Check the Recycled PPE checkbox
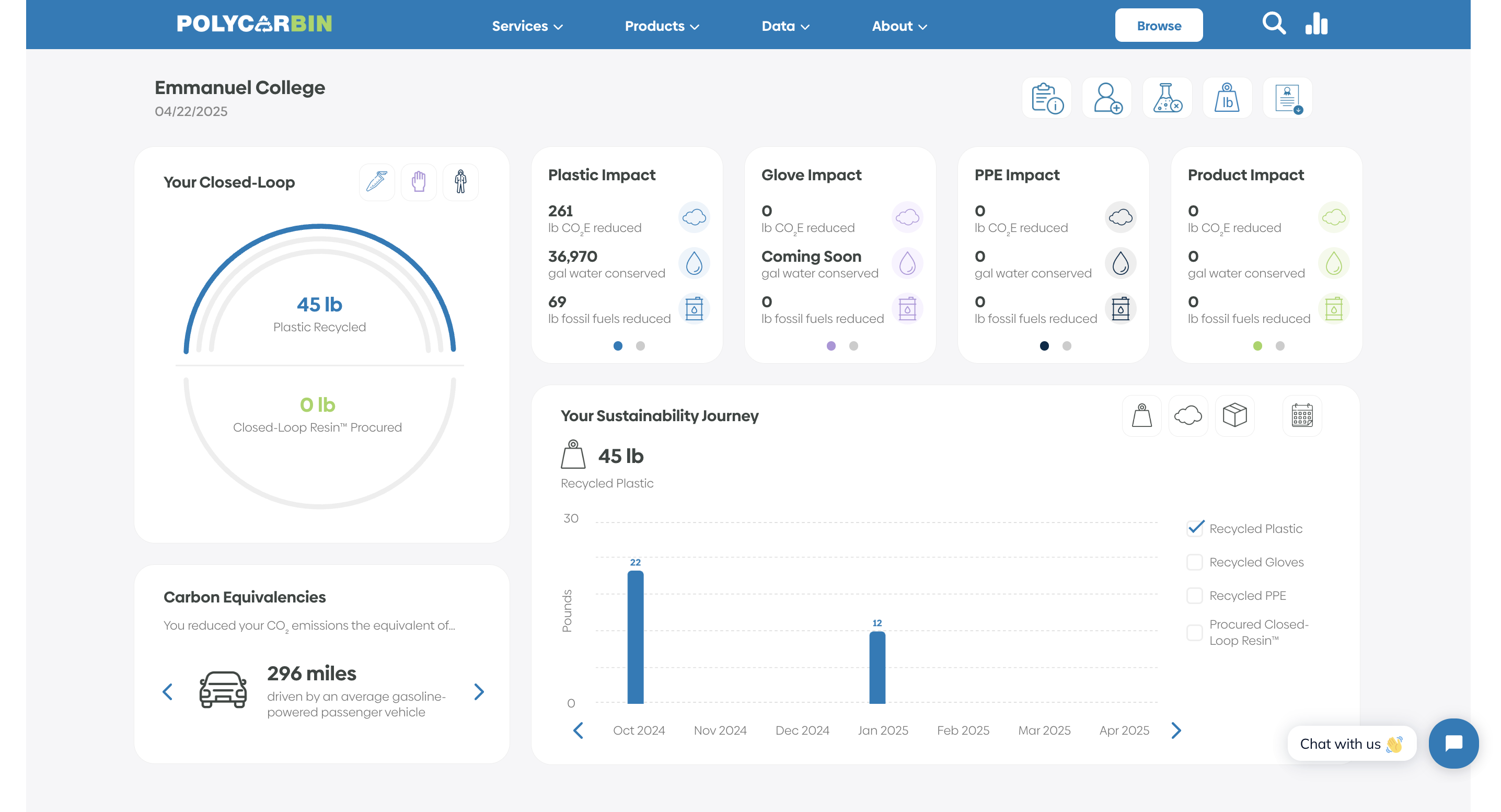This screenshot has width=1501, height=812. (x=1195, y=595)
